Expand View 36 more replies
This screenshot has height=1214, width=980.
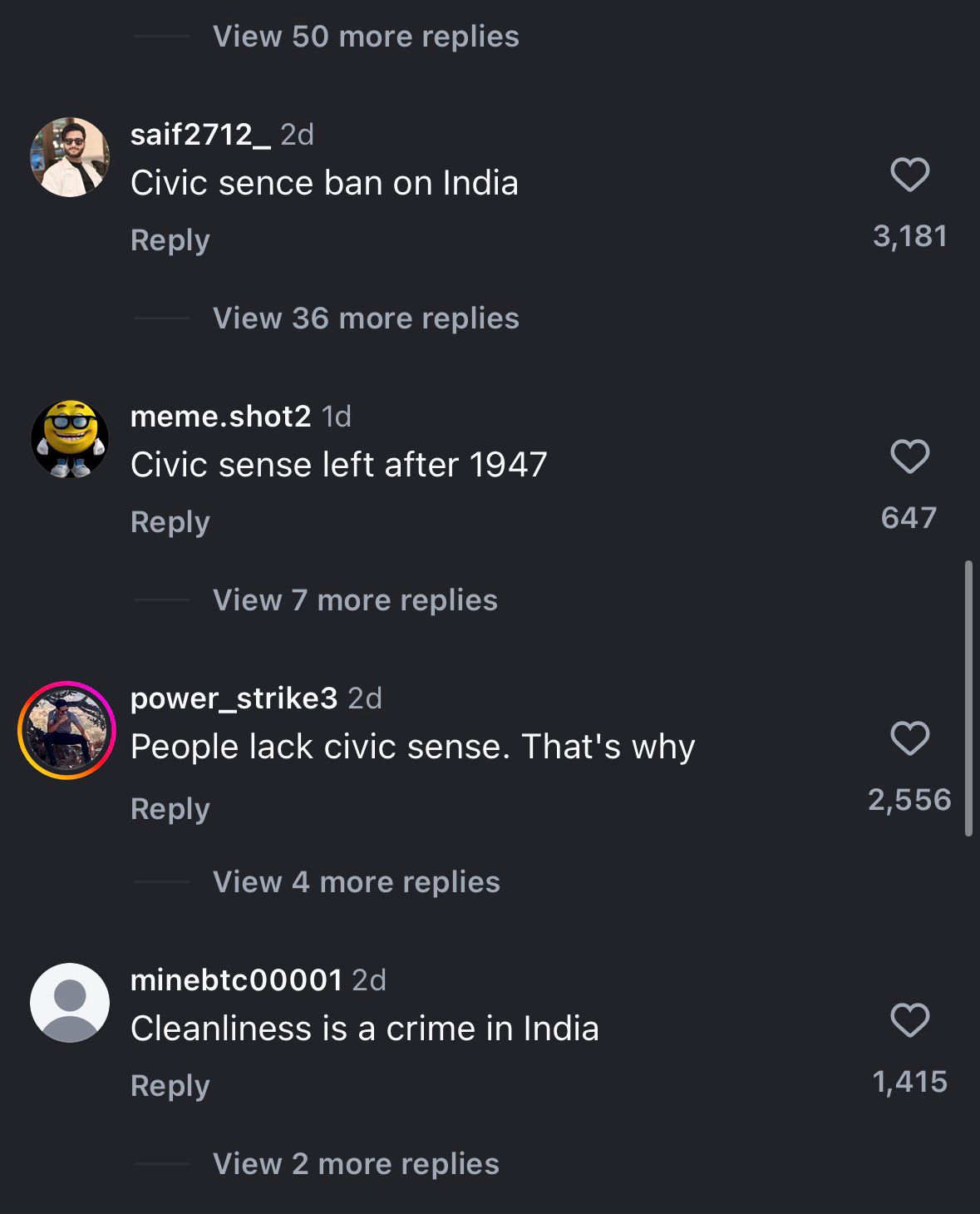366,318
